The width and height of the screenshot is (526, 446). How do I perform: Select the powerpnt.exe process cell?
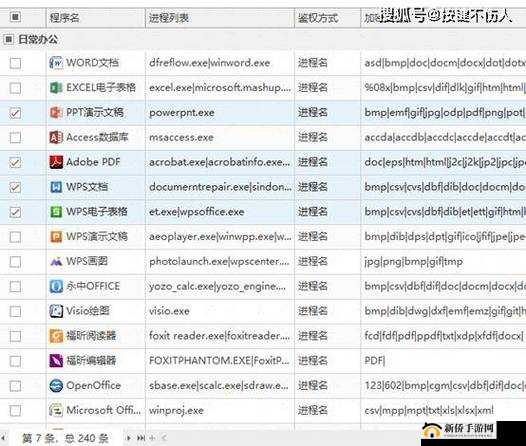182,112
